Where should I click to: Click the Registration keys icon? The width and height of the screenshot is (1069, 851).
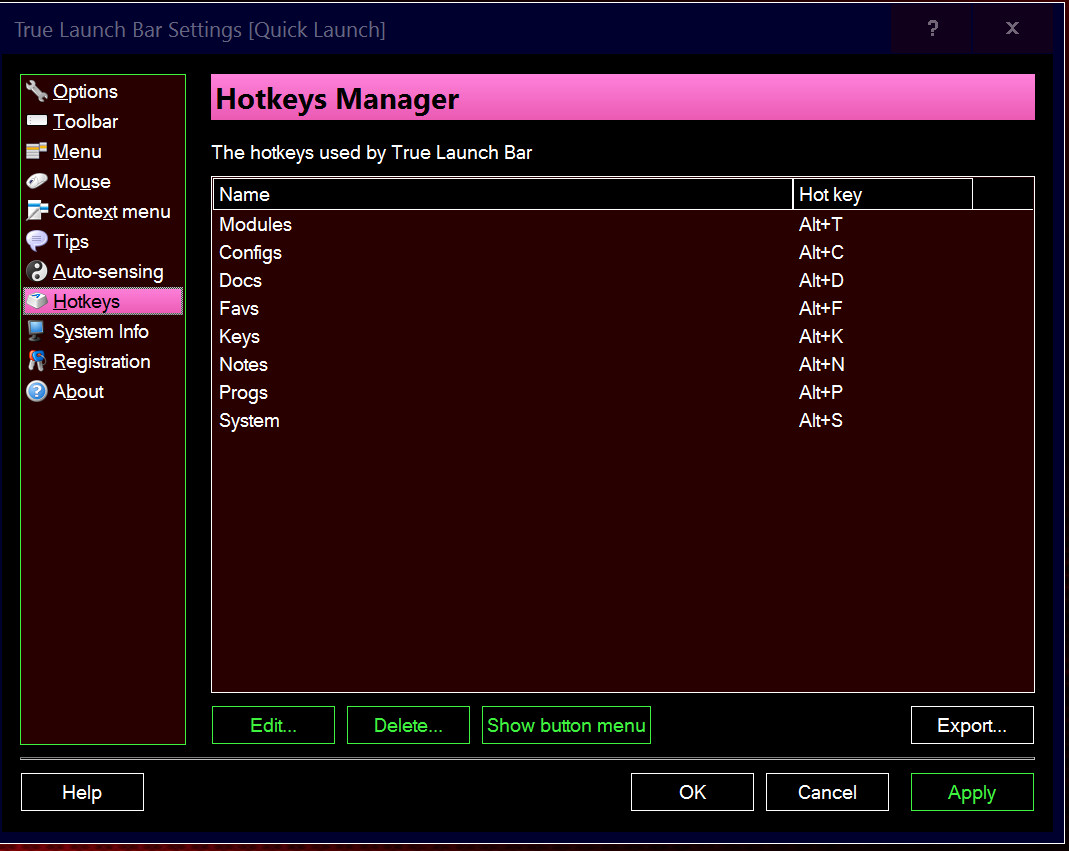(x=37, y=362)
